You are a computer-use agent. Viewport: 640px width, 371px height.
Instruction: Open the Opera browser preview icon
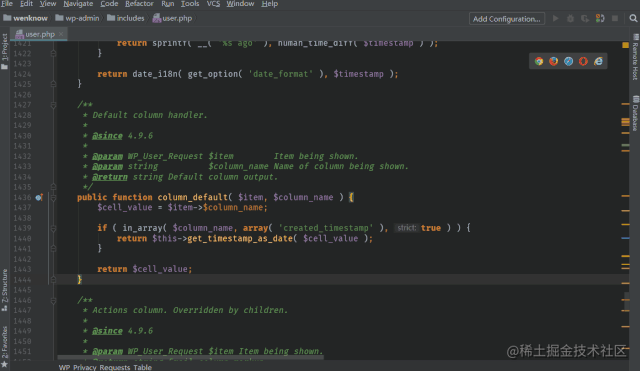click(x=583, y=61)
